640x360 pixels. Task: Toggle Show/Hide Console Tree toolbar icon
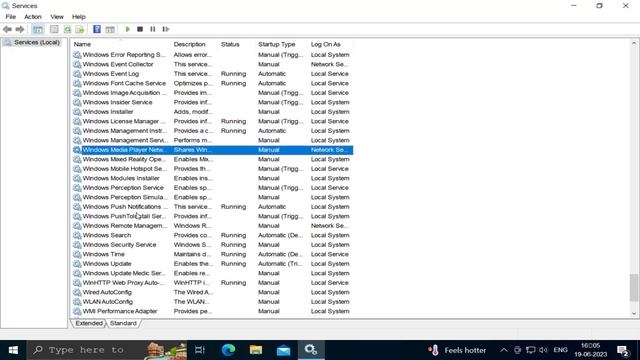coord(38,29)
